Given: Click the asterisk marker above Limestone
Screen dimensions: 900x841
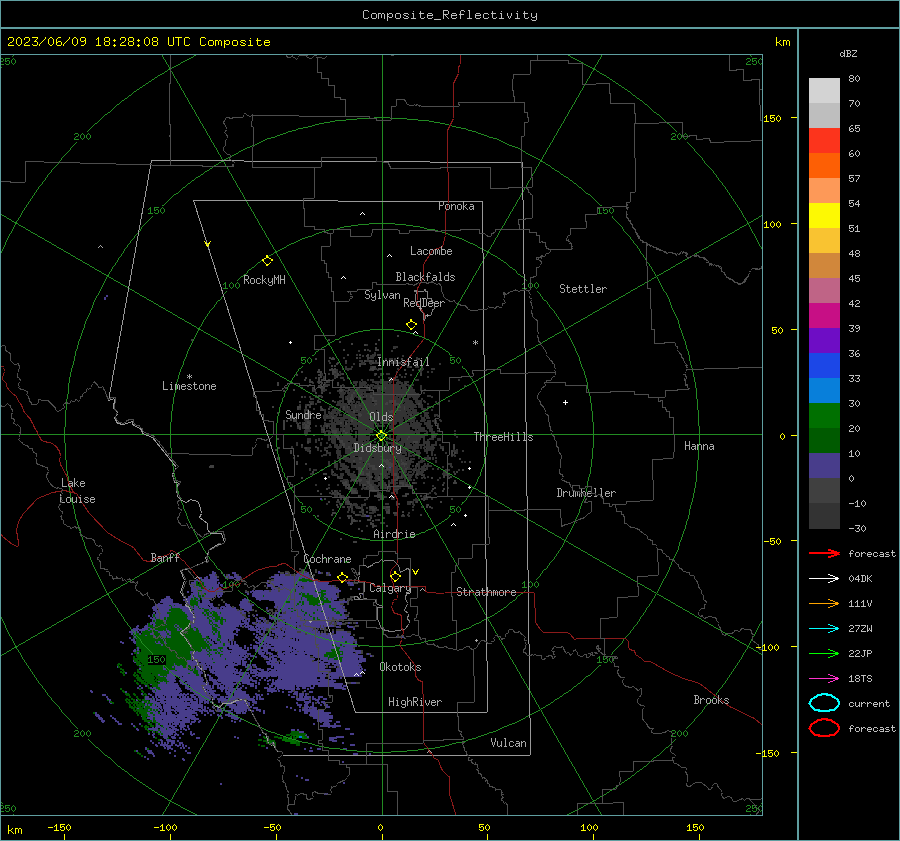Looking at the screenshot, I should click(189, 377).
